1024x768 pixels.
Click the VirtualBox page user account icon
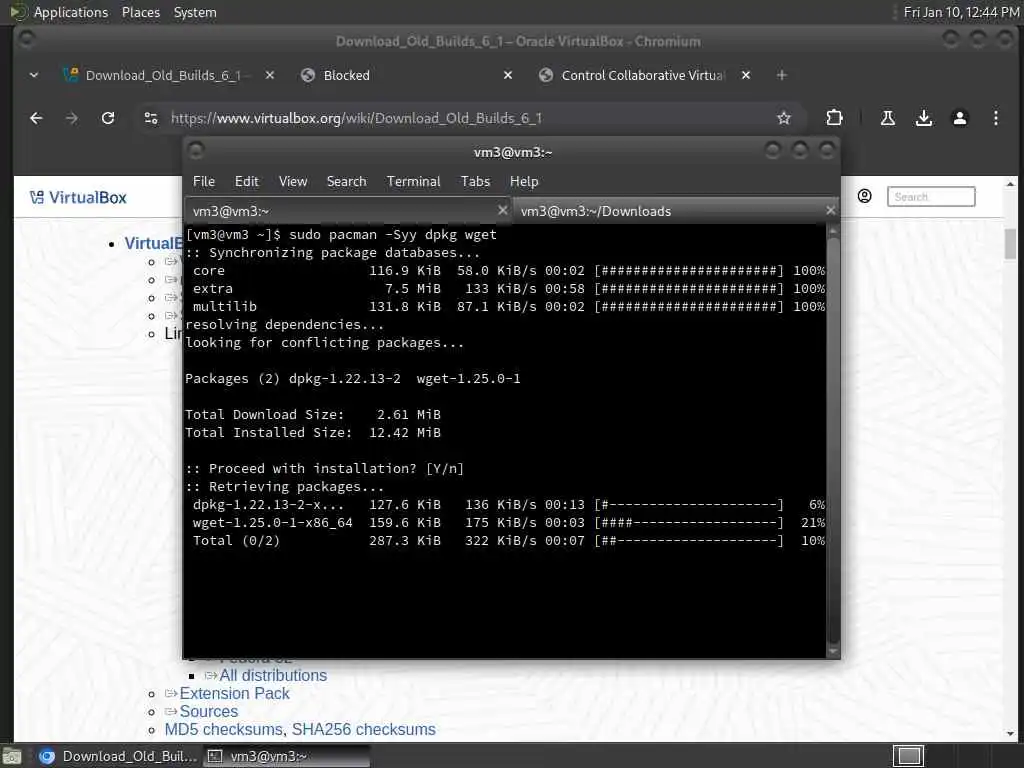pyautogui.click(x=864, y=196)
